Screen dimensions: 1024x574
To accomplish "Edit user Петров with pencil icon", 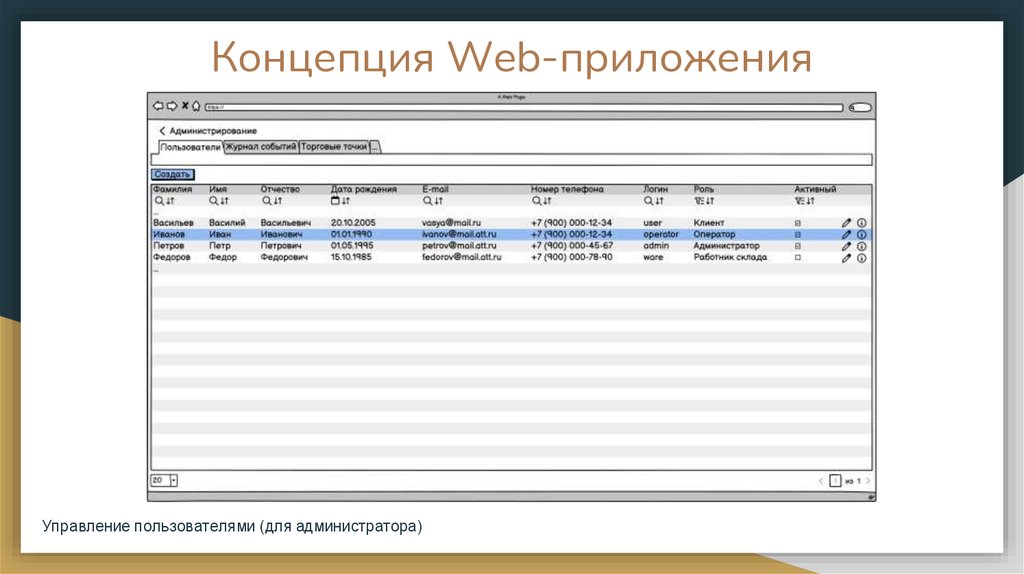I will tap(846, 246).
